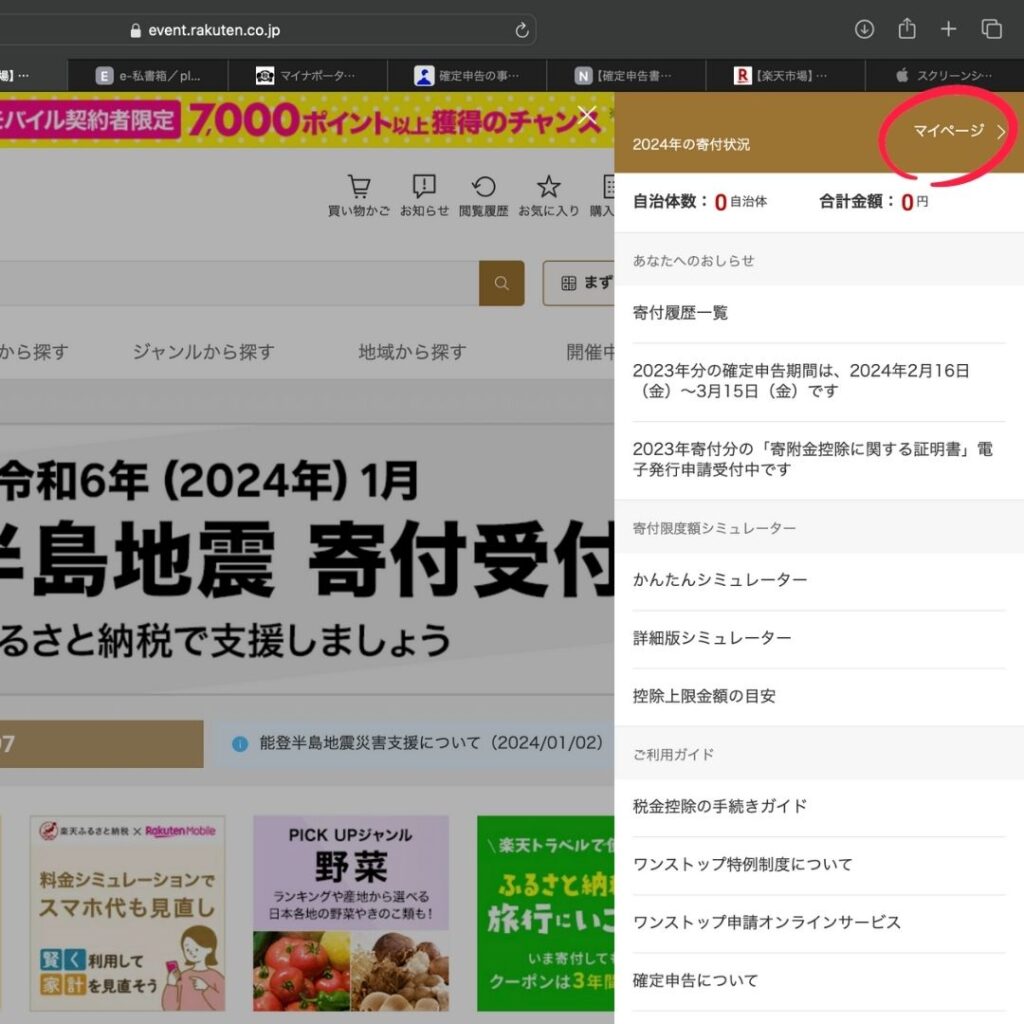The height and width of the screenshot is (1024, 1024).
Task: Switch to the マイナポータル tab
Action: [x=308, y=76]
